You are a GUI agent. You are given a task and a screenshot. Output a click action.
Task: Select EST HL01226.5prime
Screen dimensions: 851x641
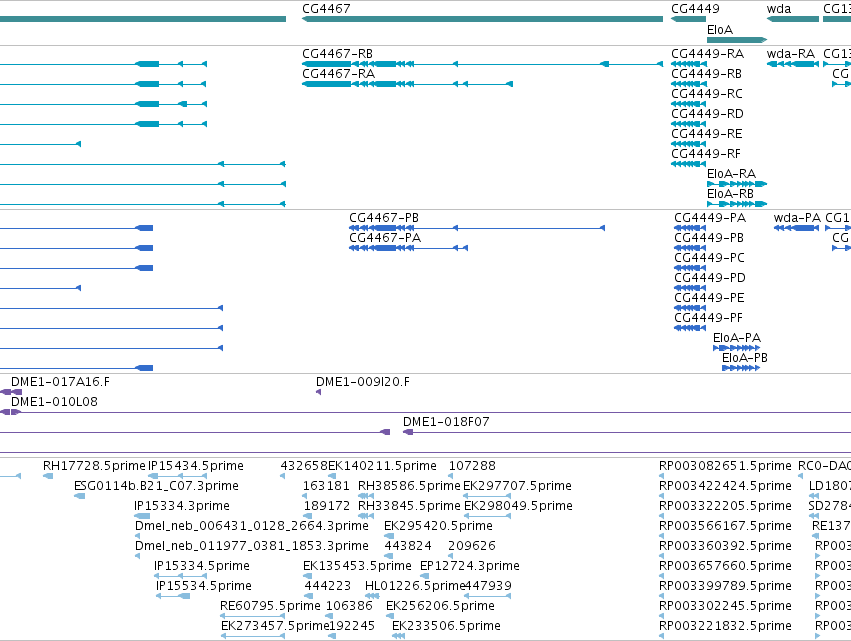point(372,596)
